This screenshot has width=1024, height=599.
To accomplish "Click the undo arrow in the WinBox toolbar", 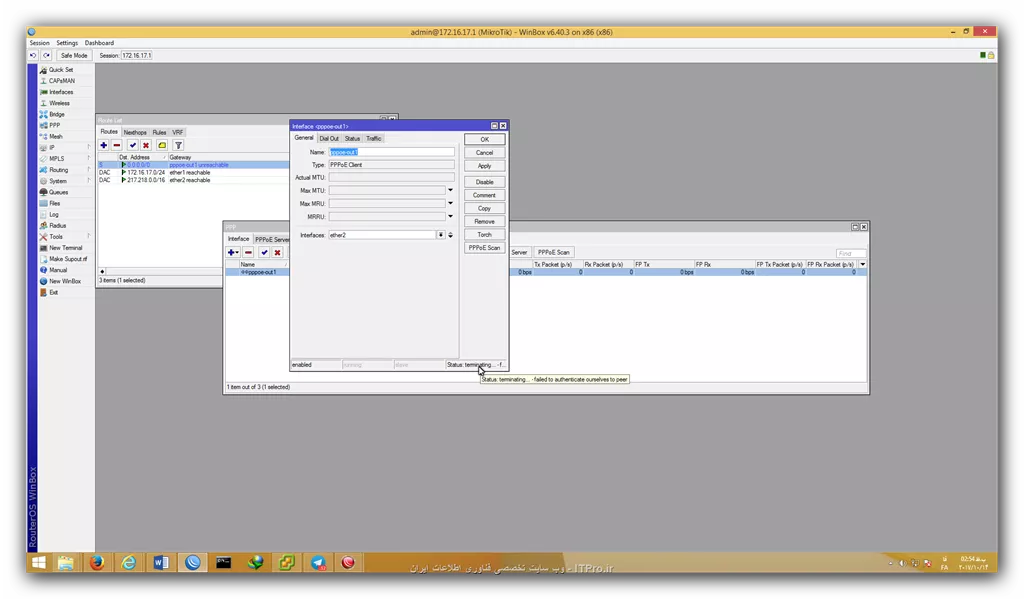I will pyautogui.click(x=33, y=56).
